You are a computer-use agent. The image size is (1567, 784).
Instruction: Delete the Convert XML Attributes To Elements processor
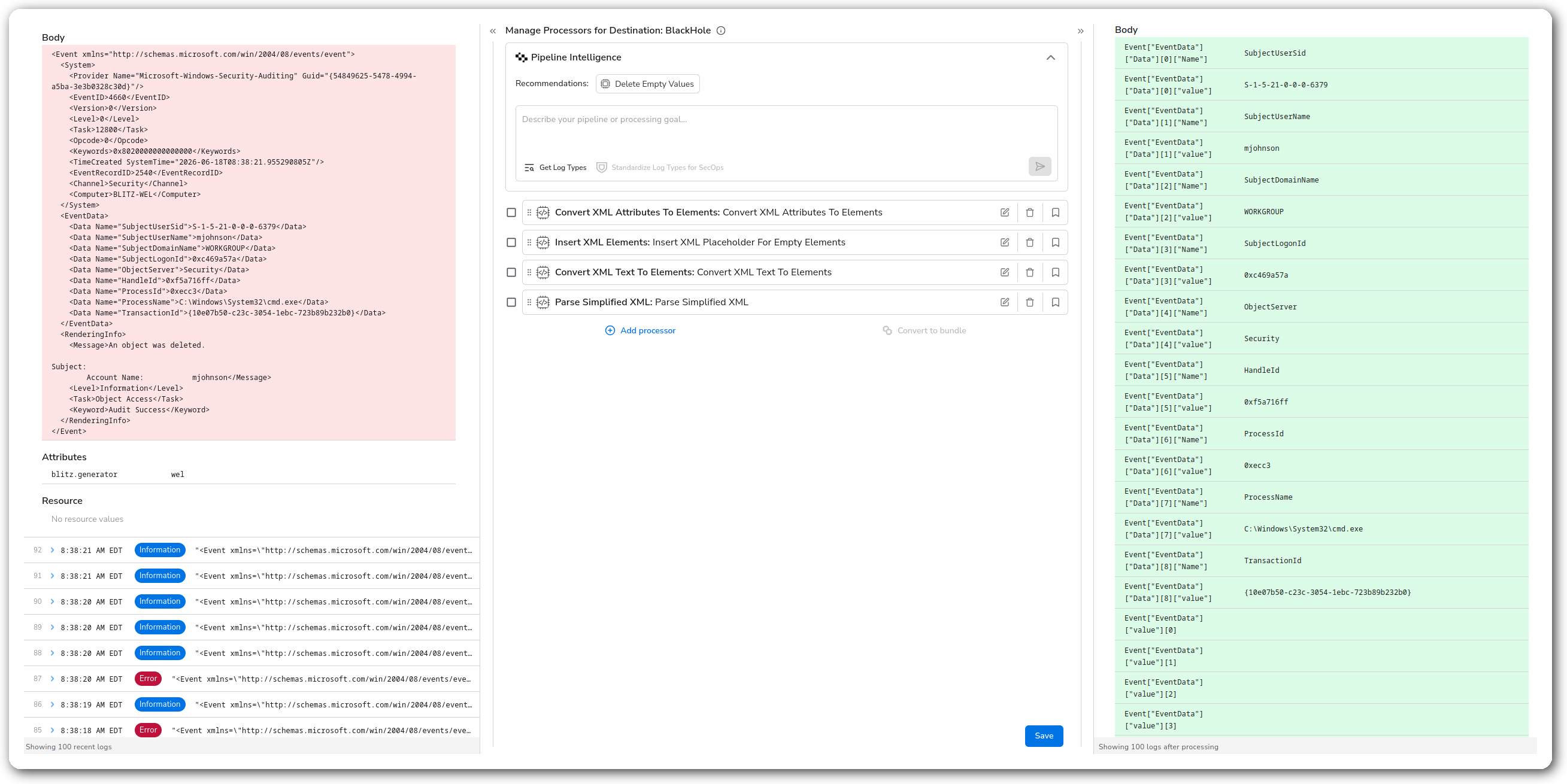point(1029,212)
